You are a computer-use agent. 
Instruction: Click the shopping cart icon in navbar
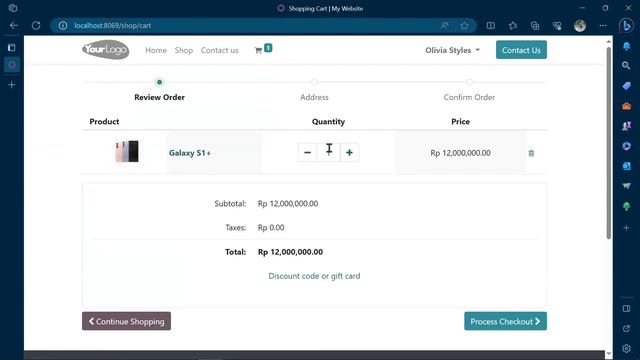point(258,50)
